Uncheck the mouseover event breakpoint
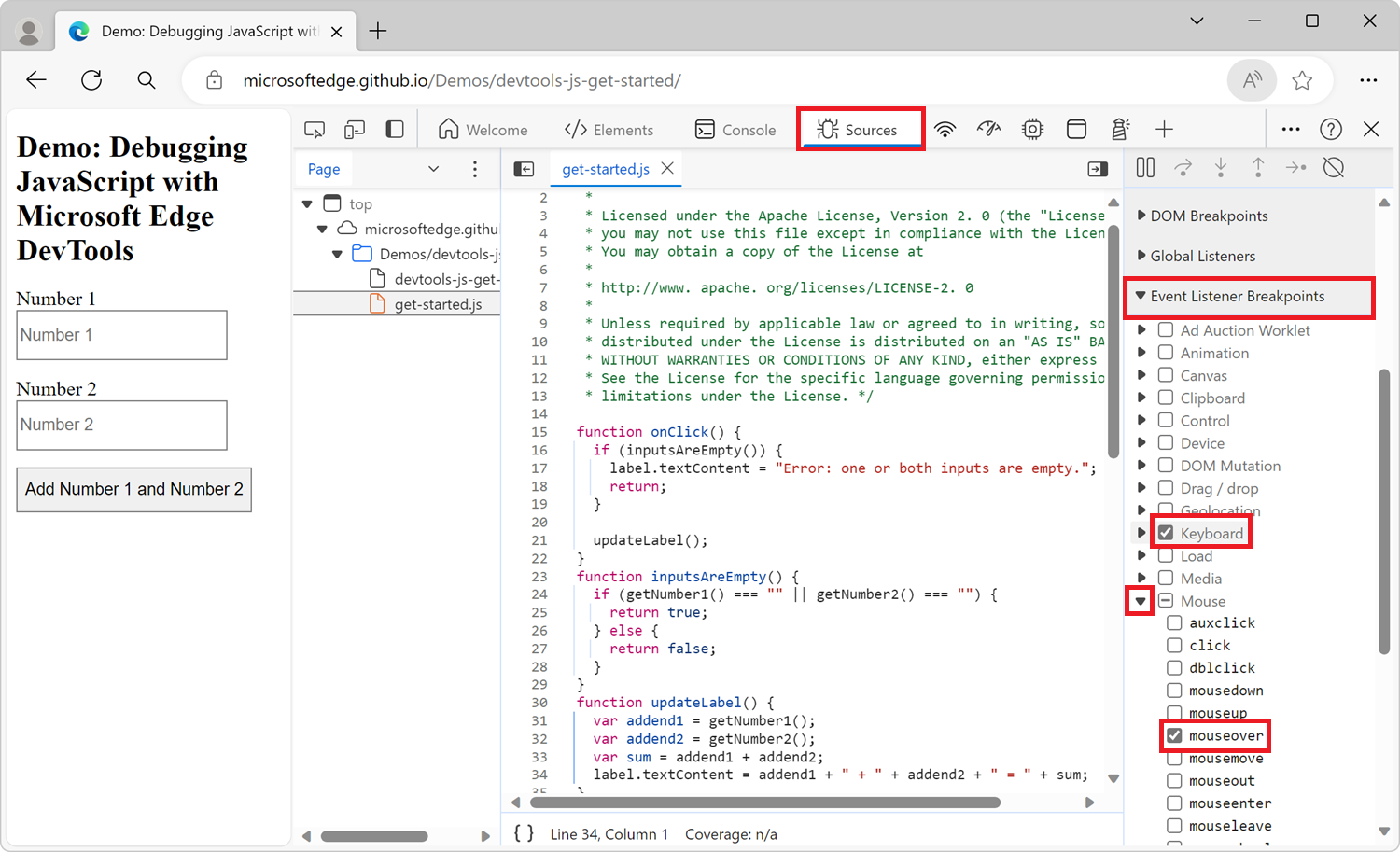Screen dimensions: 1400x852 (1175, 735)
